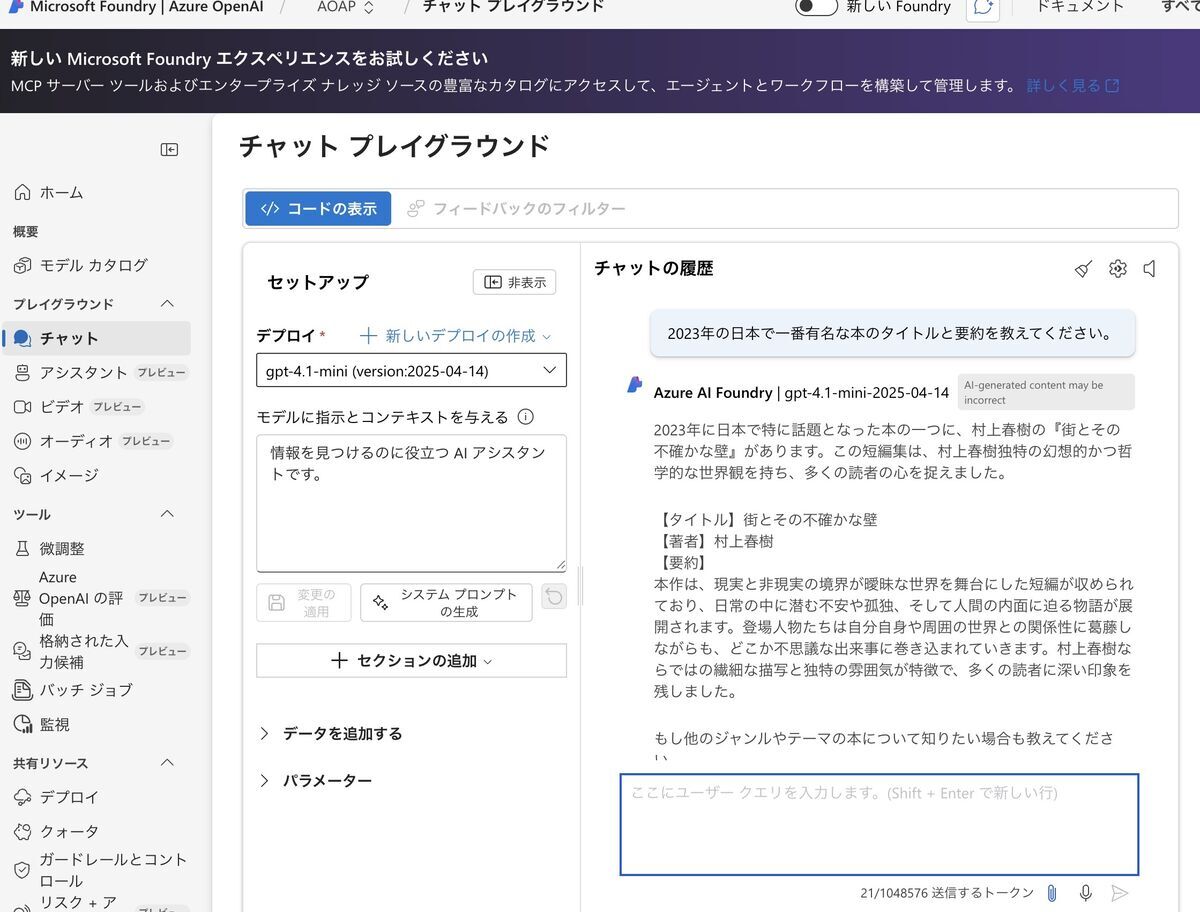
Task: Click 非表示 button to hide setup
Action: (x=514, y=282)
